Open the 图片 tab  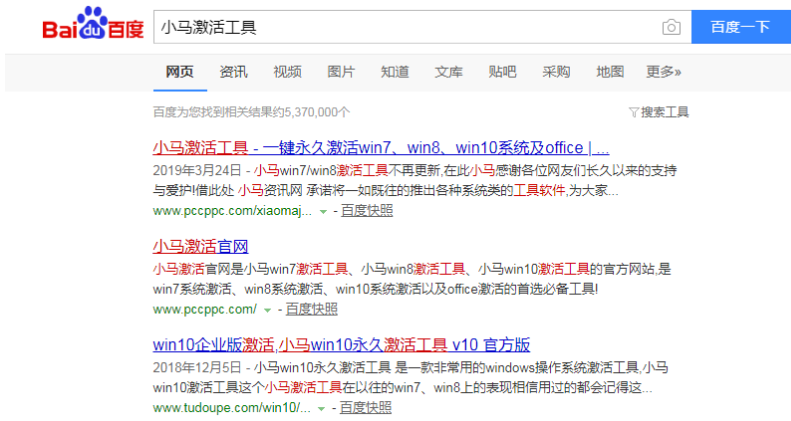click(x=341, y=72)
